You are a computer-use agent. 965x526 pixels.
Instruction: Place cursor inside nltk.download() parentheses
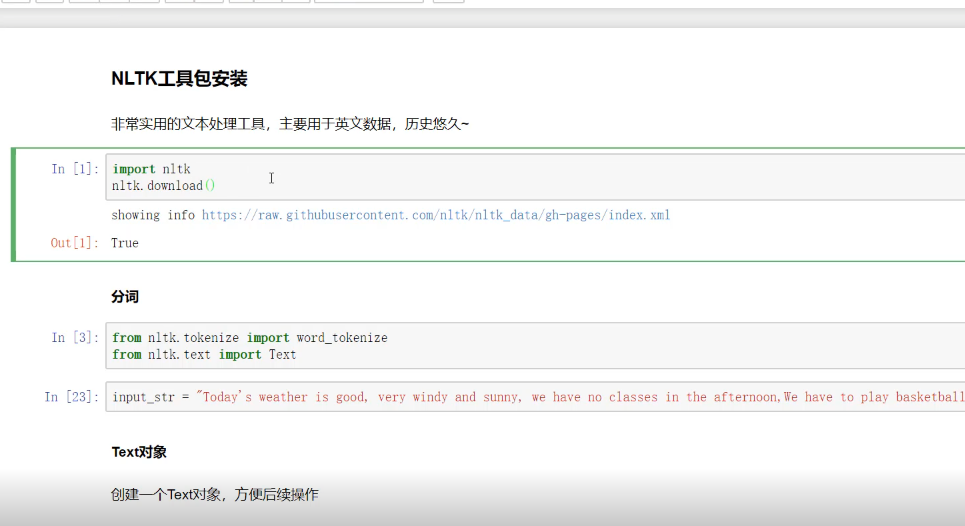pos(211,186)
